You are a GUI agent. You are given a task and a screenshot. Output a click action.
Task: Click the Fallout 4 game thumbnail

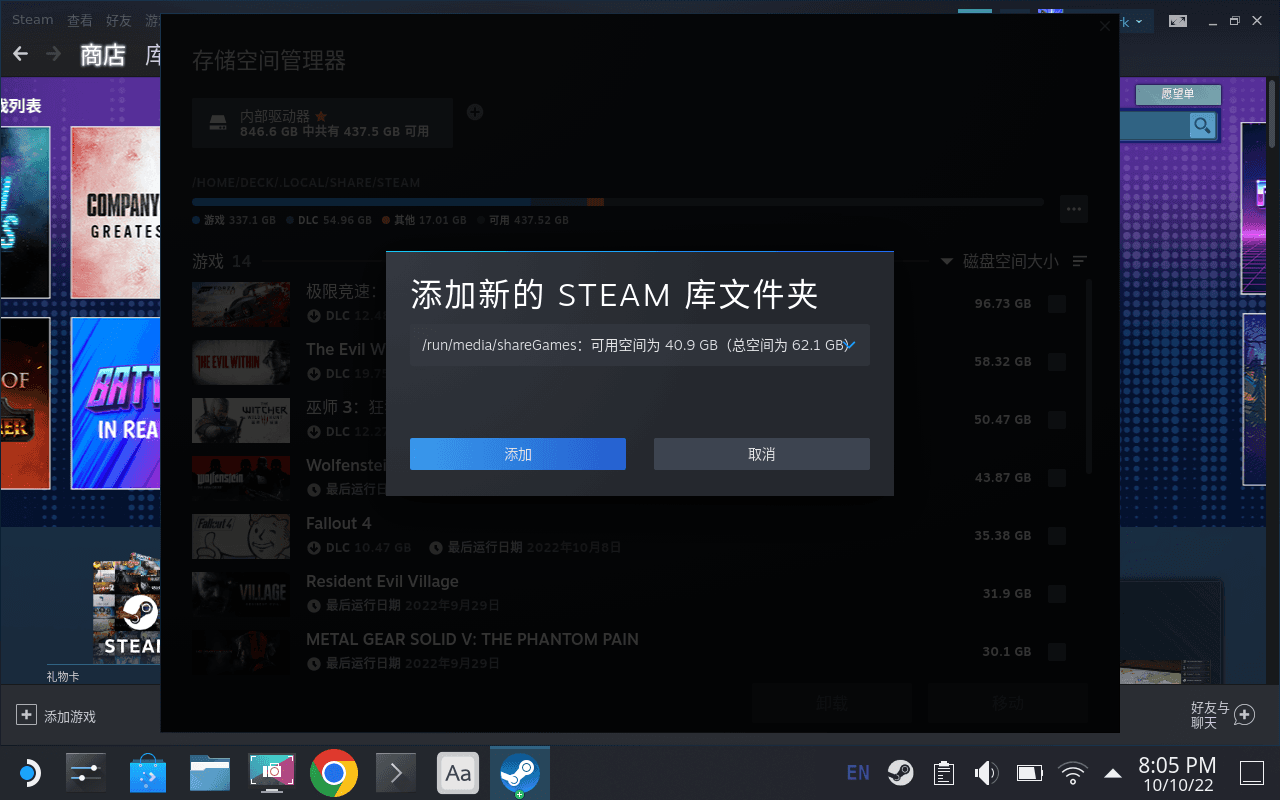click(240, 536)
